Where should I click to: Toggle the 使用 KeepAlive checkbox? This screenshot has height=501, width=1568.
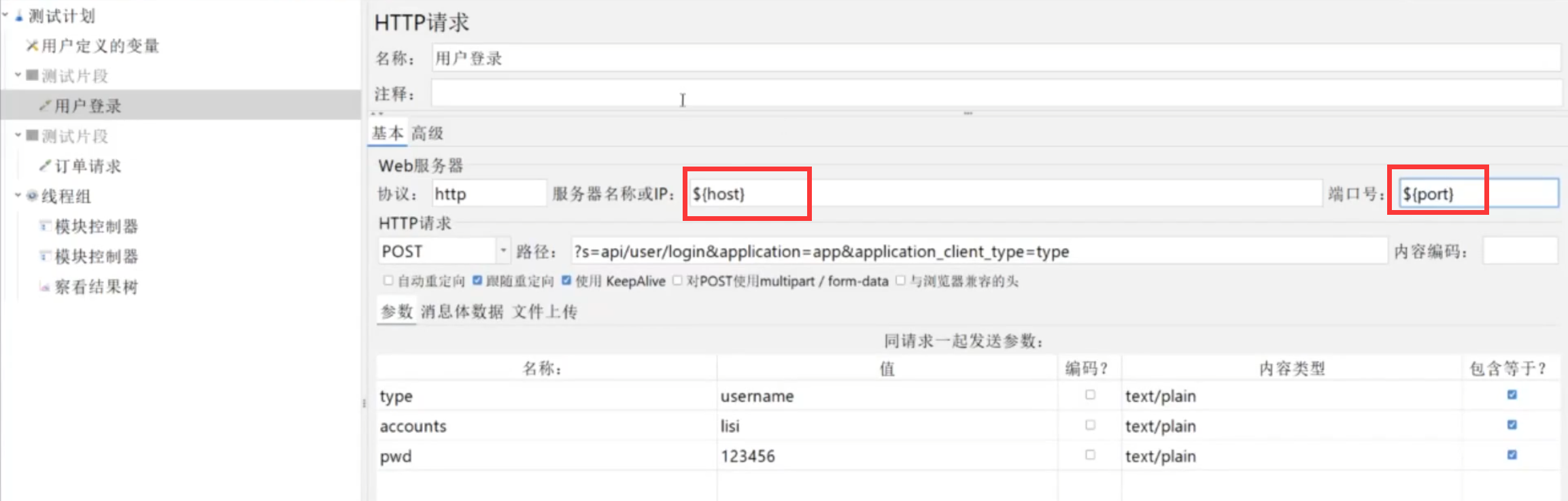click(566, 281)
